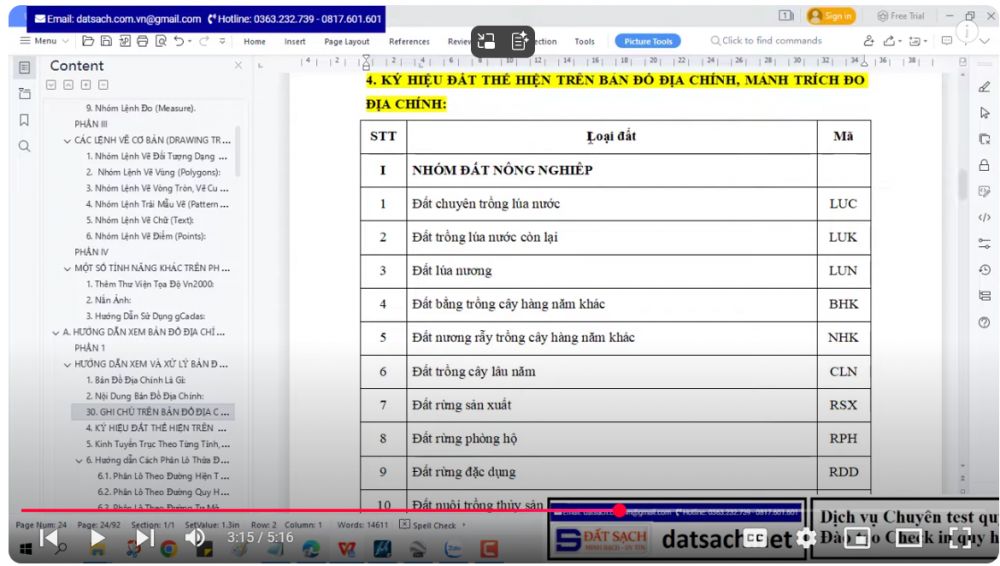Open the comment icon in the ribbon
Image resolution: width=1000 pixels, height=566 pixels.
click(947, 41)
